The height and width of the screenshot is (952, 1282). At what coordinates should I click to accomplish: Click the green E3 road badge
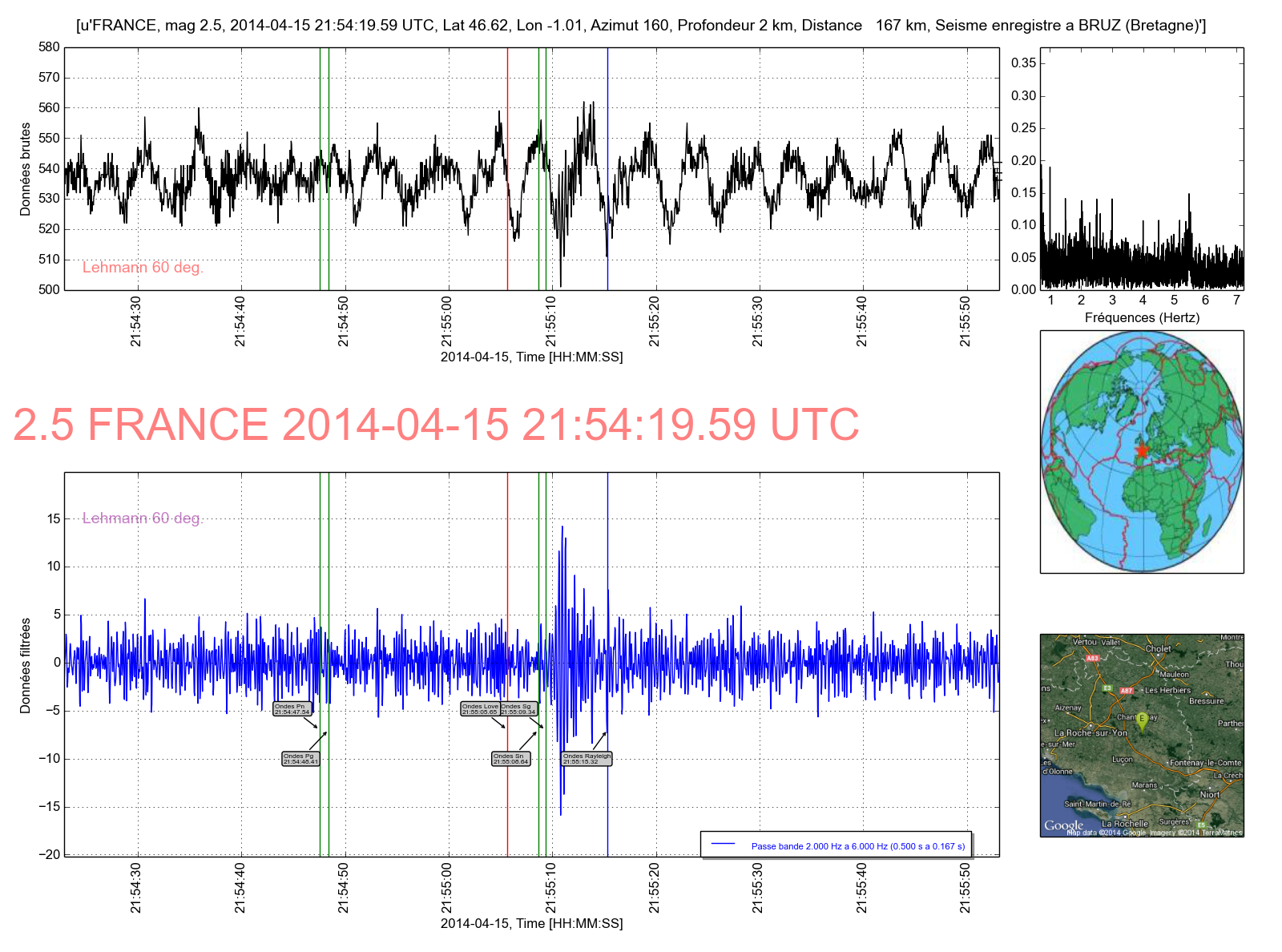coord(1107,688)
